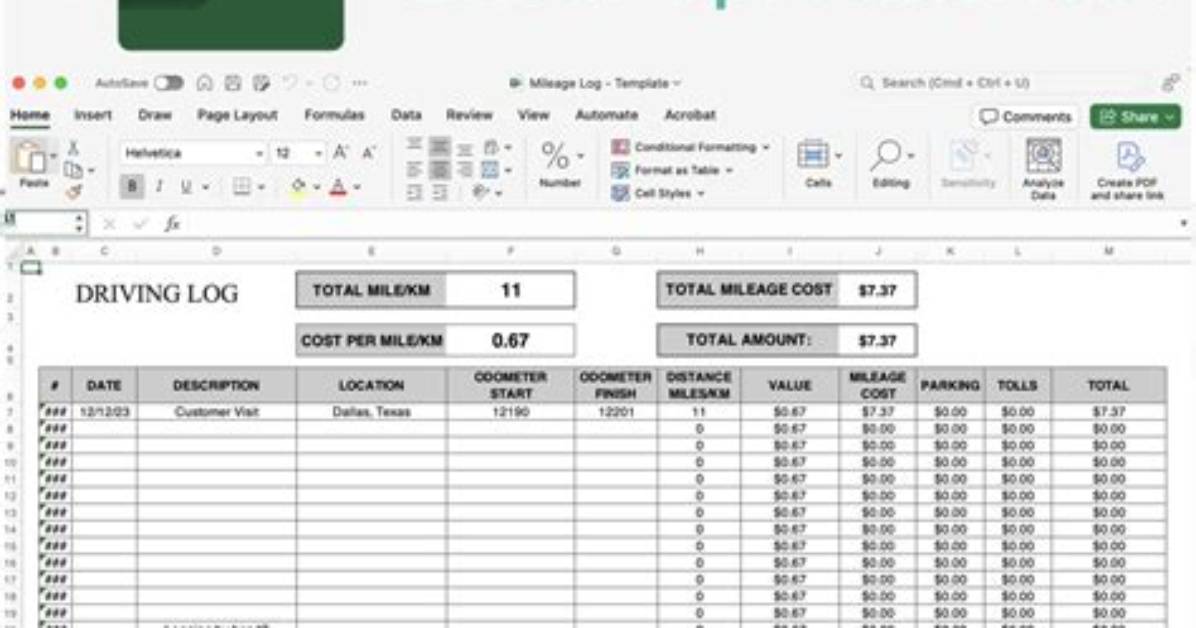
Task: Select the Format Painter brush icon
Action: (x=74, y=192)
